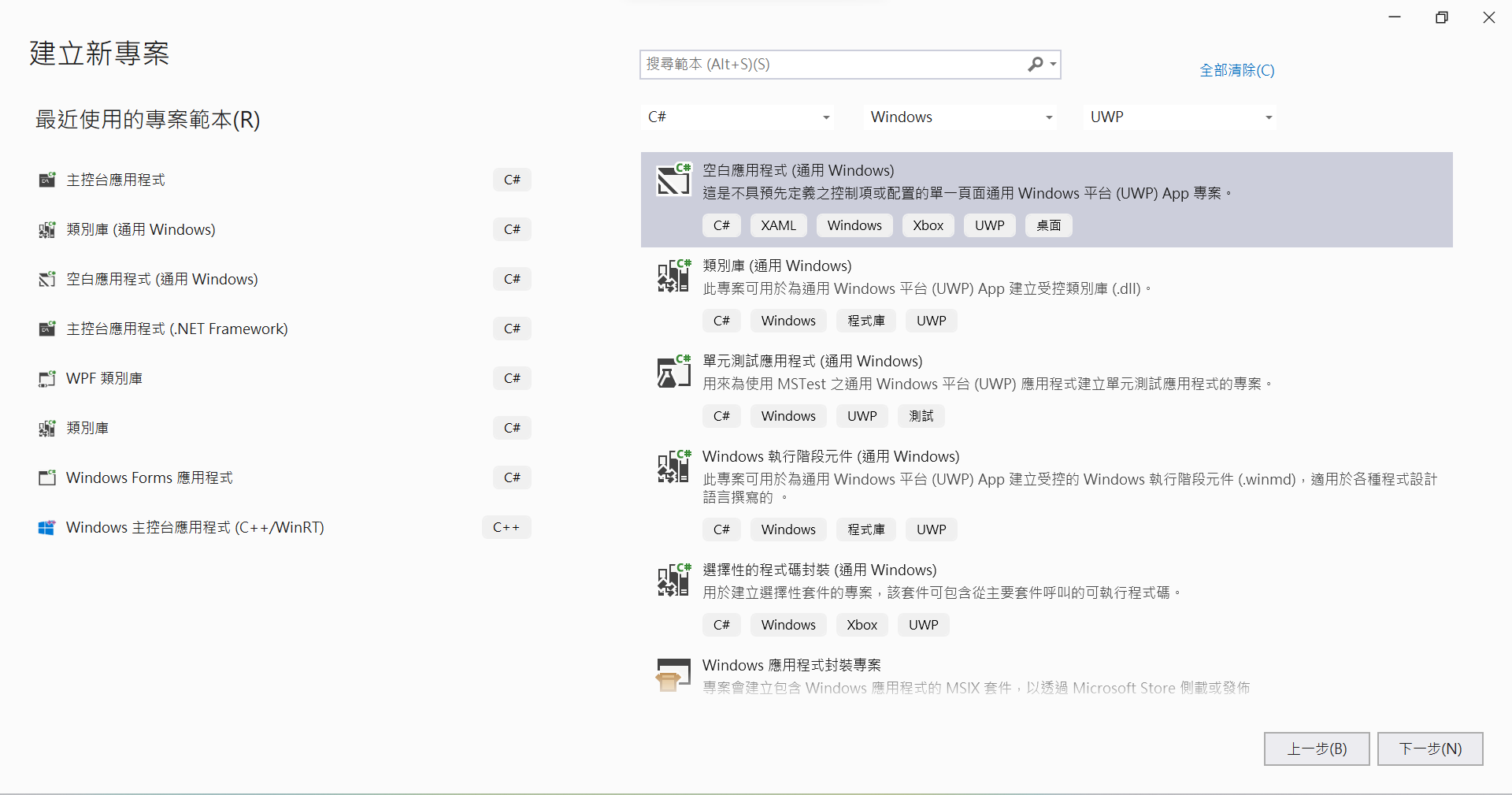Select 主控台應用程式 recent template
The width and height of the screenshot is (1512, 795).
pyautogui.click(x=285, y=180)
